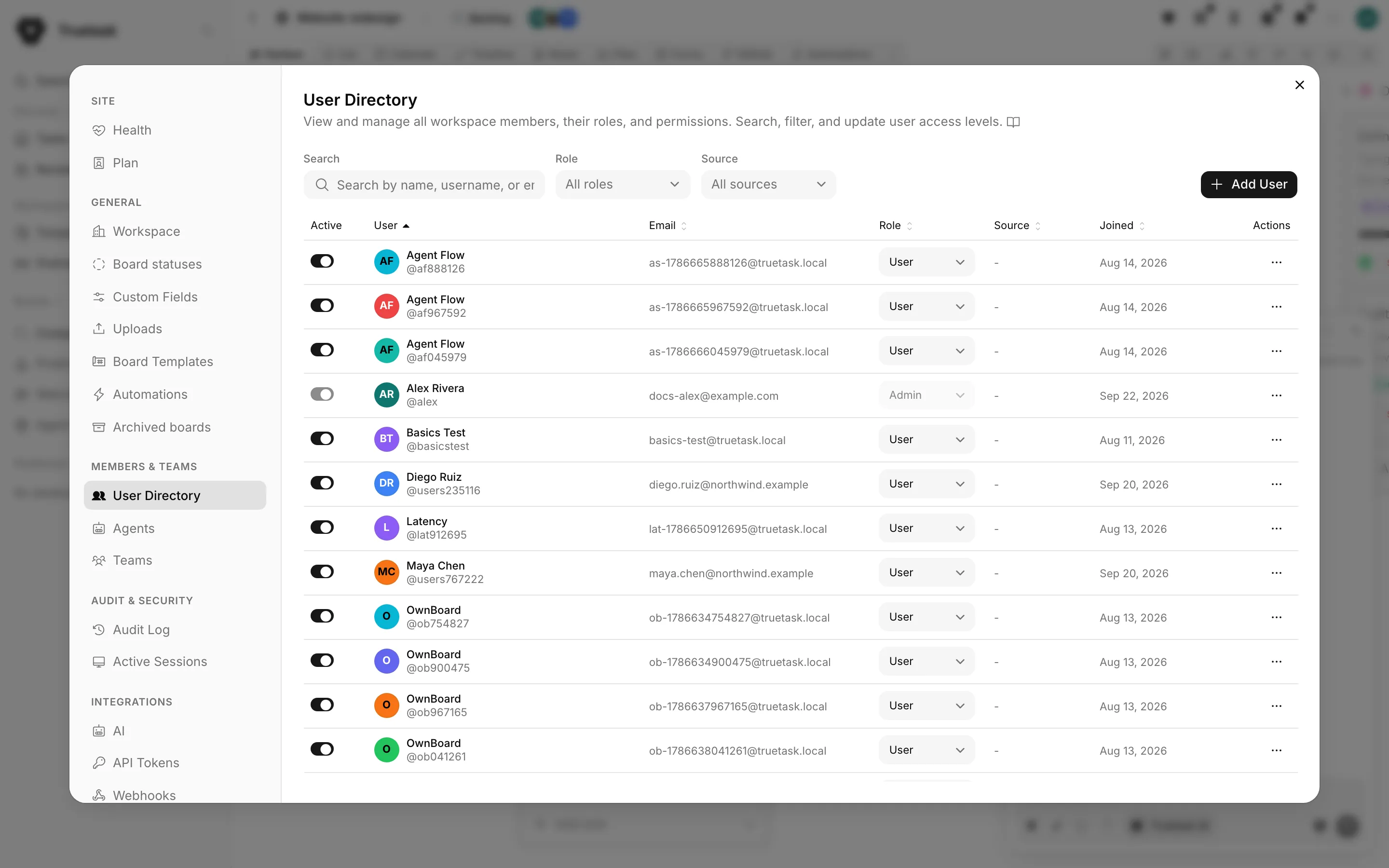Deactivate Basics Test user toggle

[x=322, y=439]
